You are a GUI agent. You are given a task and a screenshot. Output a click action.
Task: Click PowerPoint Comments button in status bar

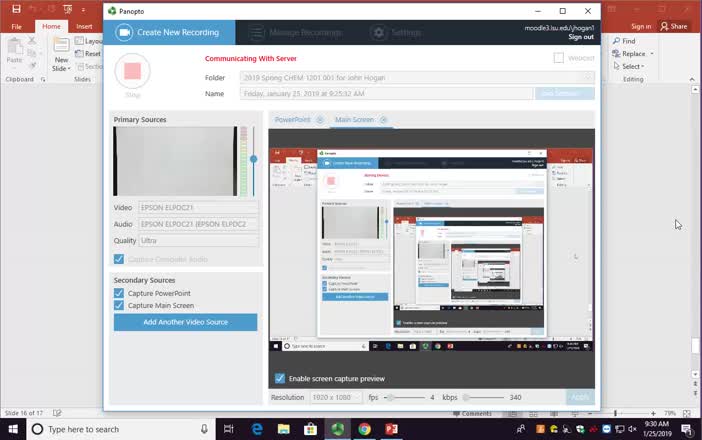pyautogui.click(x=472, y=413)
